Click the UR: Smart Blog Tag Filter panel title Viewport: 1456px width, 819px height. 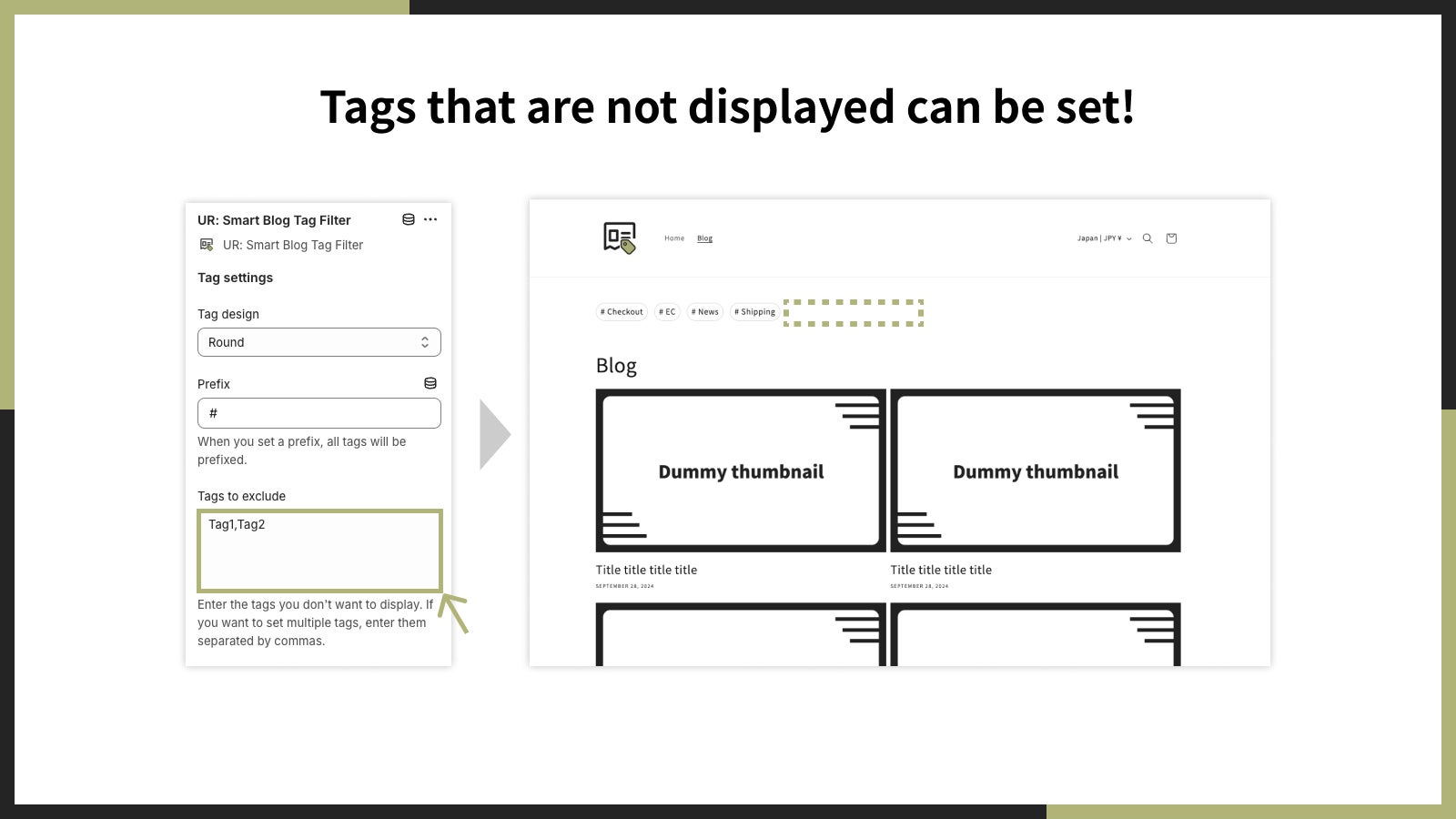tap(274, 220)
